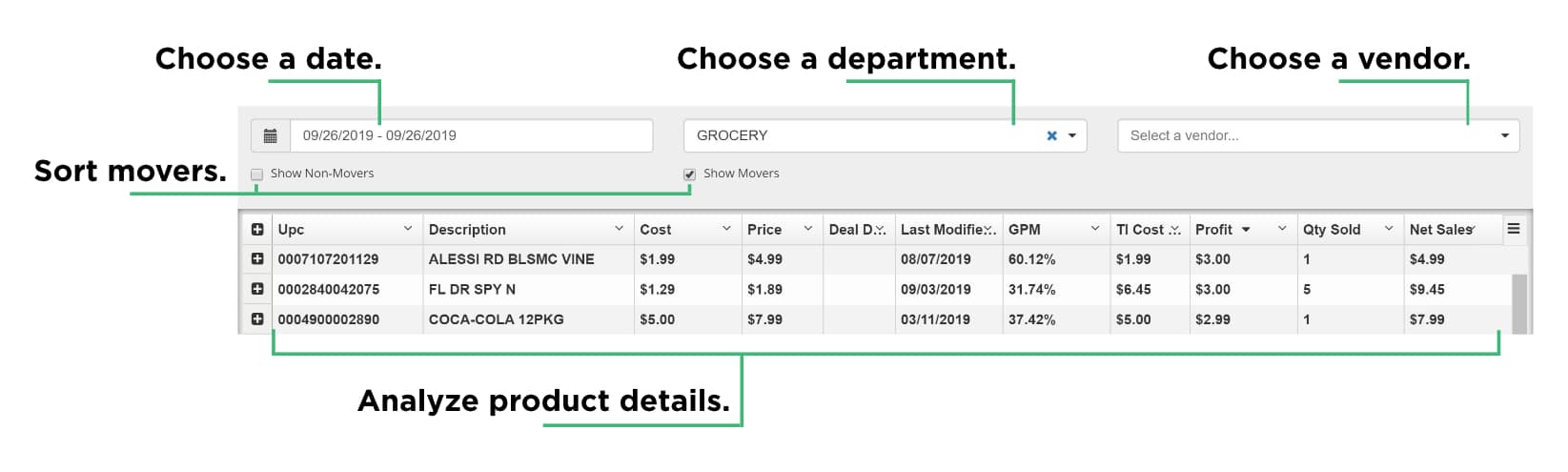Click the GPM column header
This screenshot has height=472, width=1568.
click(1025, 230)
